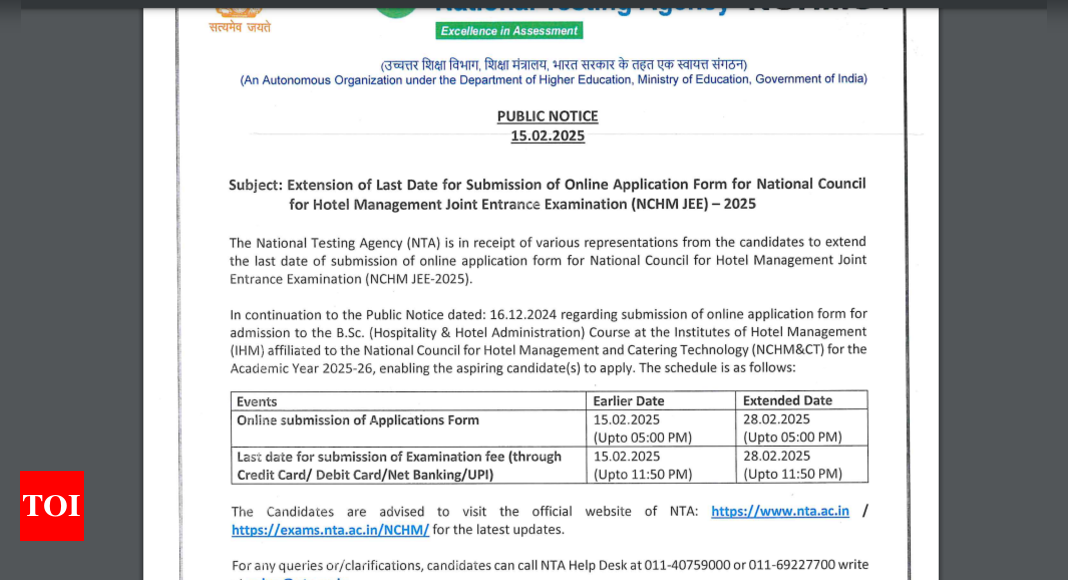Select the Events table header
1068x580 pixels.
(257, 401)
